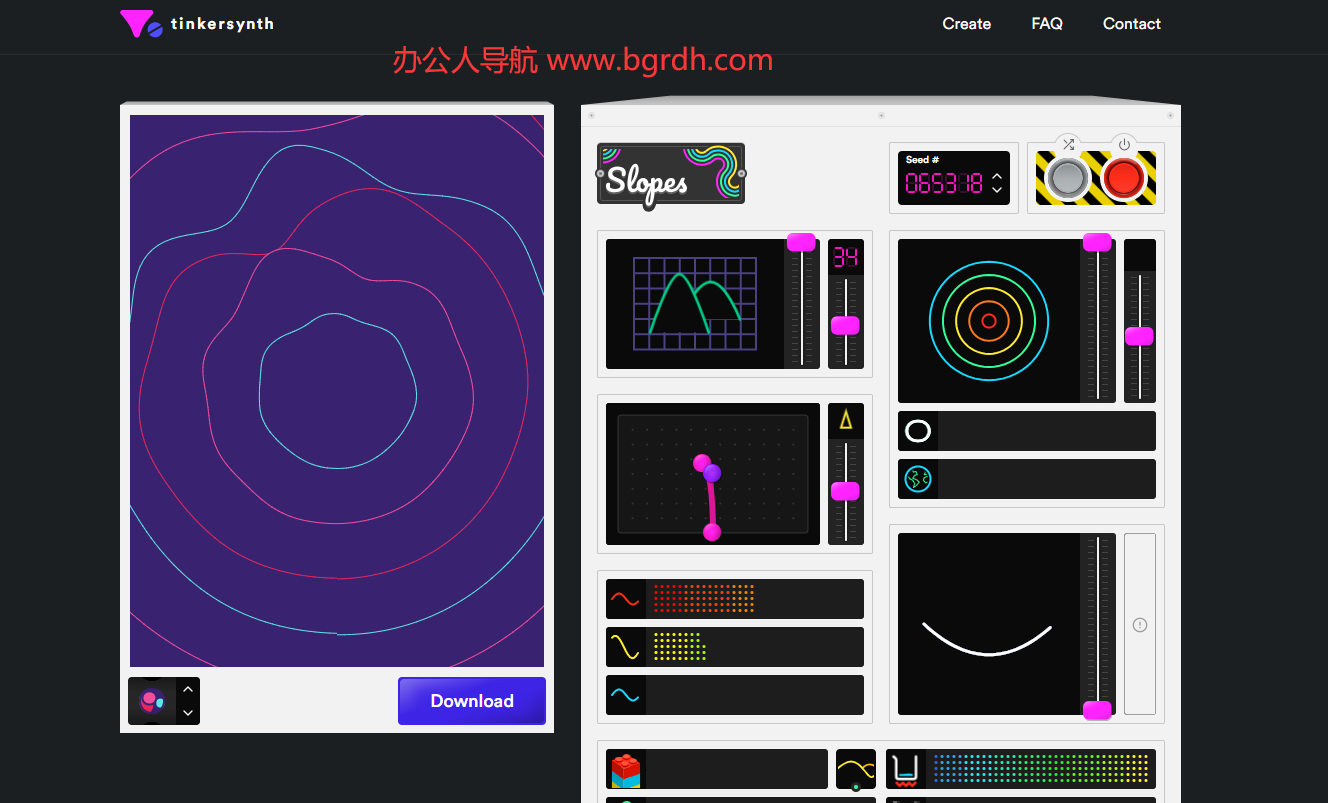Toggle the yellow wave curve switch
This screenshot has width=1328, height=803.
[x=855, y=770]
